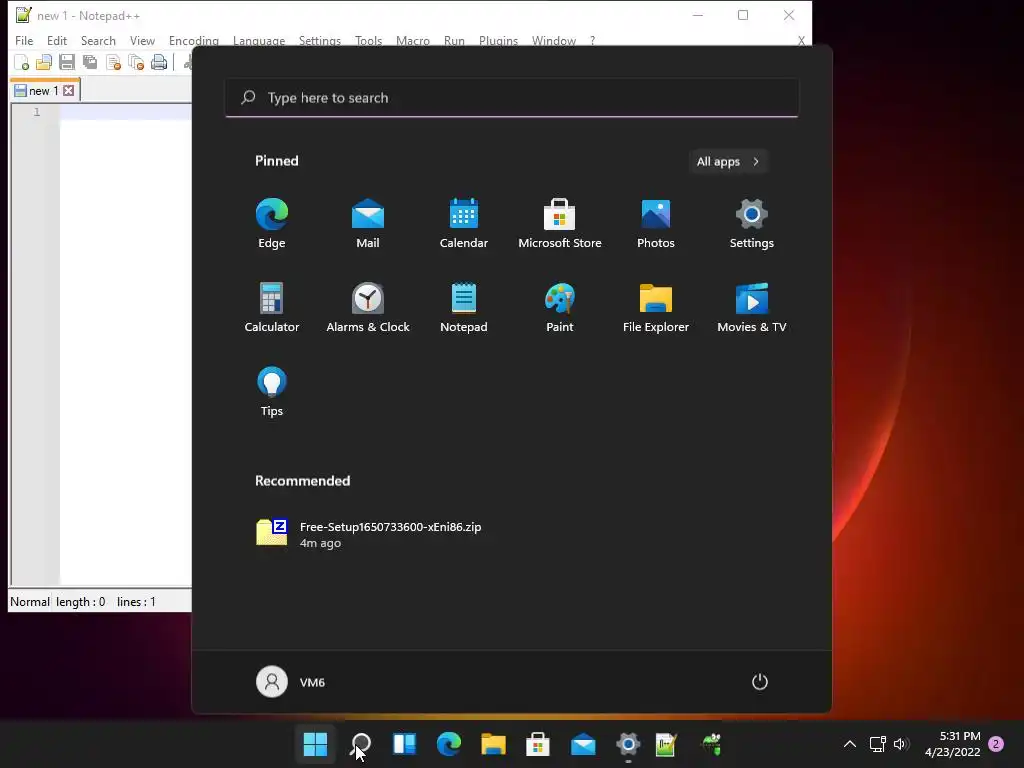Close the new 1 tab via its X
The height and width of the screenshot is (768, 1024).
69,91
